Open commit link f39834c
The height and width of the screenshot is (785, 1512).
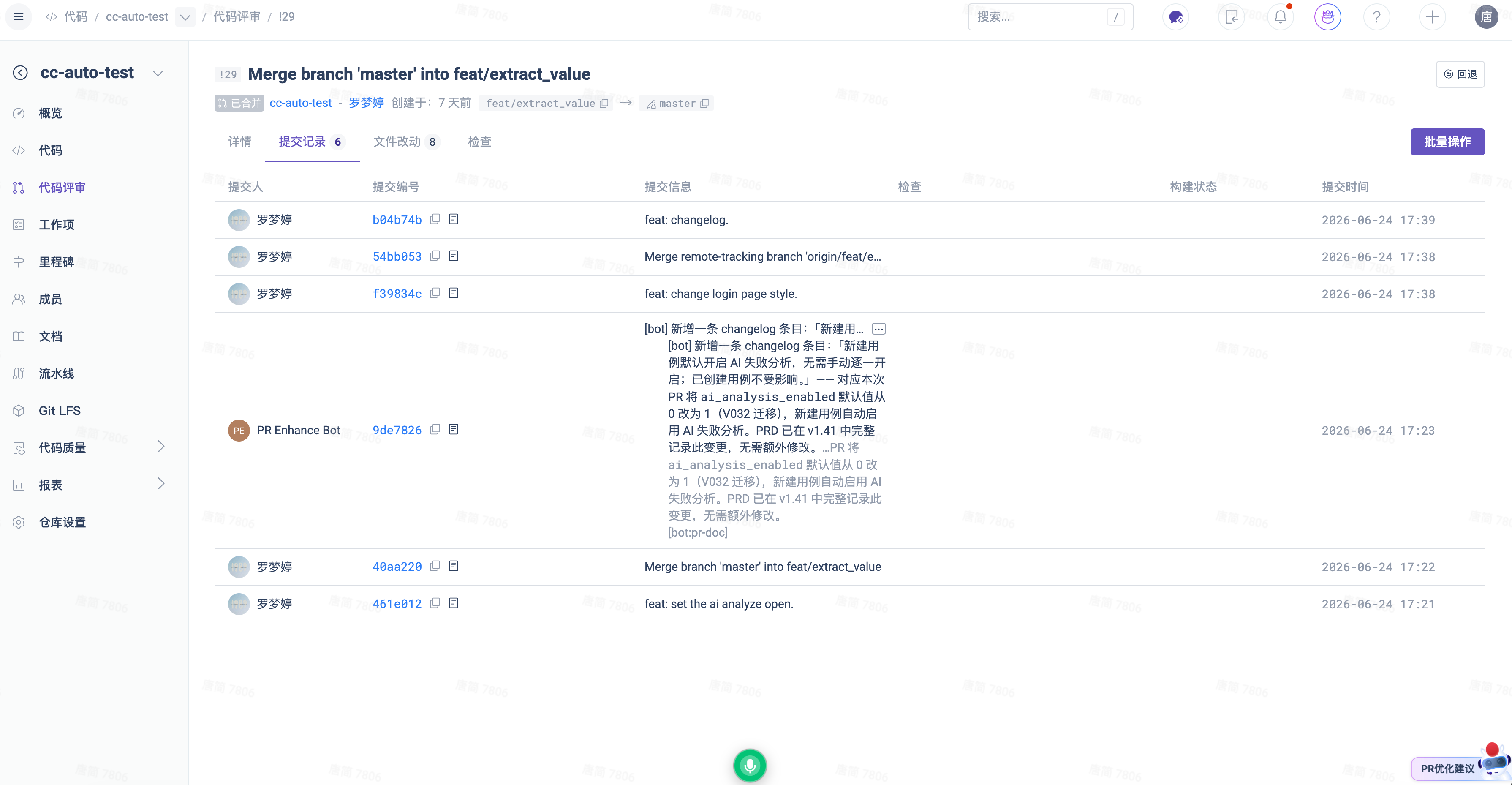click(x=397, y=294)
